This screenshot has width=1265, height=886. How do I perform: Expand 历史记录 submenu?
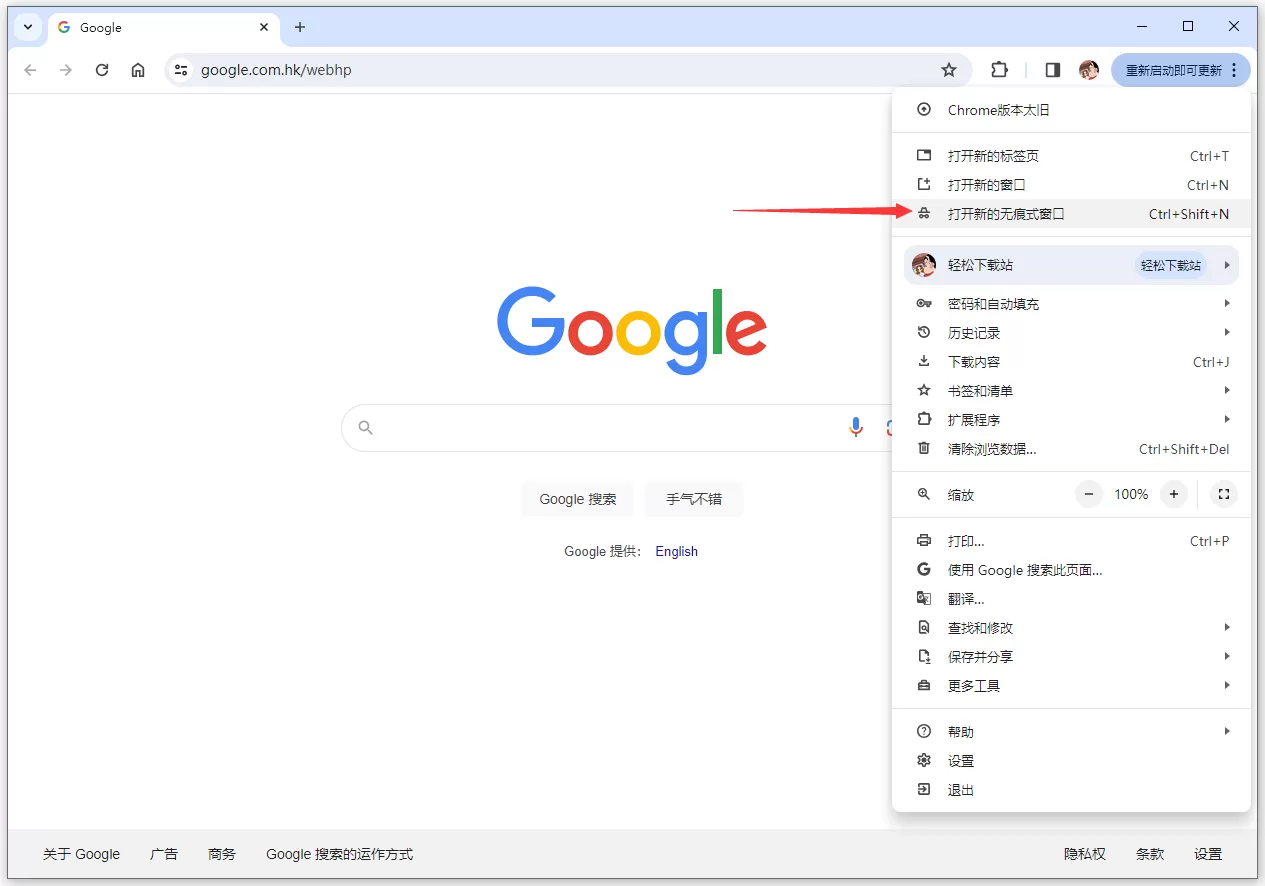[1071, 333]
